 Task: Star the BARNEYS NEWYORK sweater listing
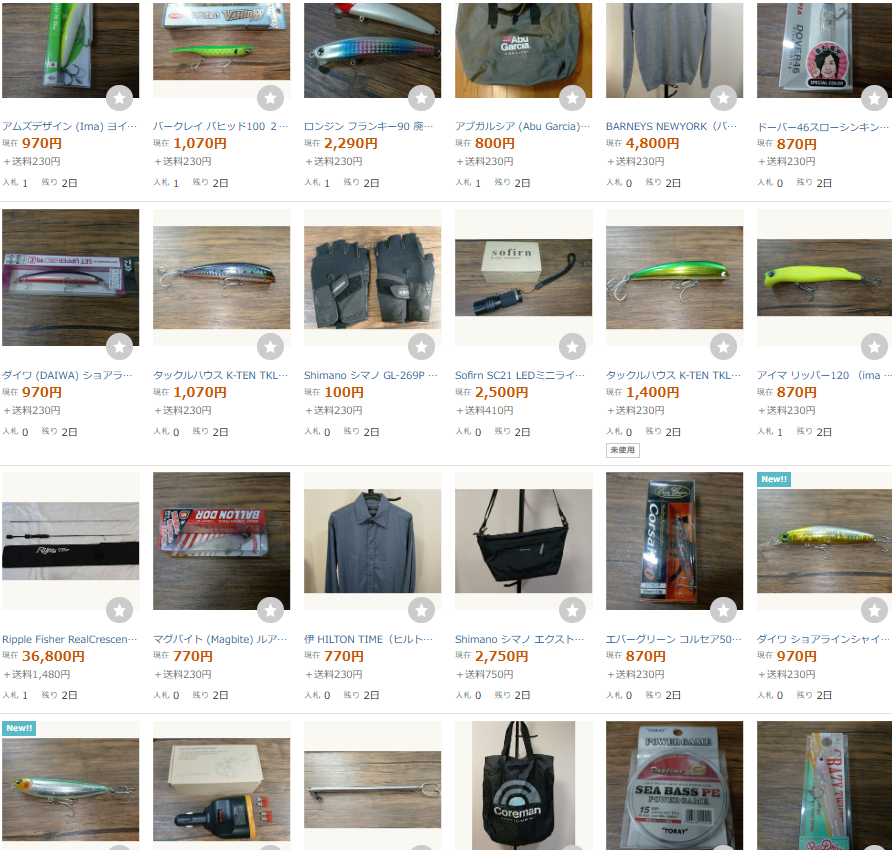[723, 98]
